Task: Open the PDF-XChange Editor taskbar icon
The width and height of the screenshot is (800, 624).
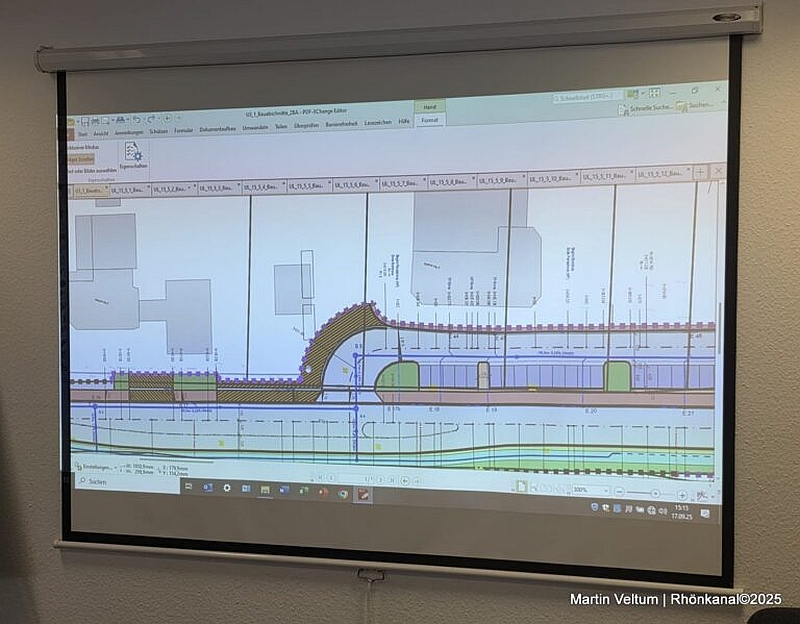Action: pos(361,493)
